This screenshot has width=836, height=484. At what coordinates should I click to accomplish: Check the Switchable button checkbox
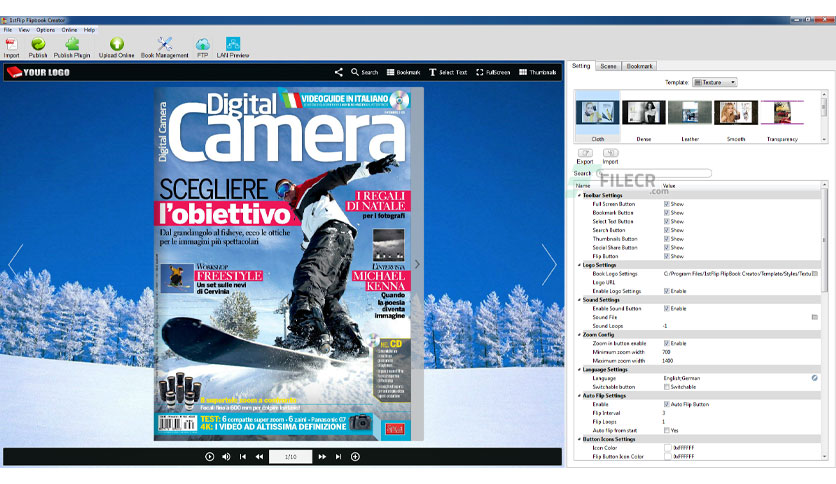[666, 387]
